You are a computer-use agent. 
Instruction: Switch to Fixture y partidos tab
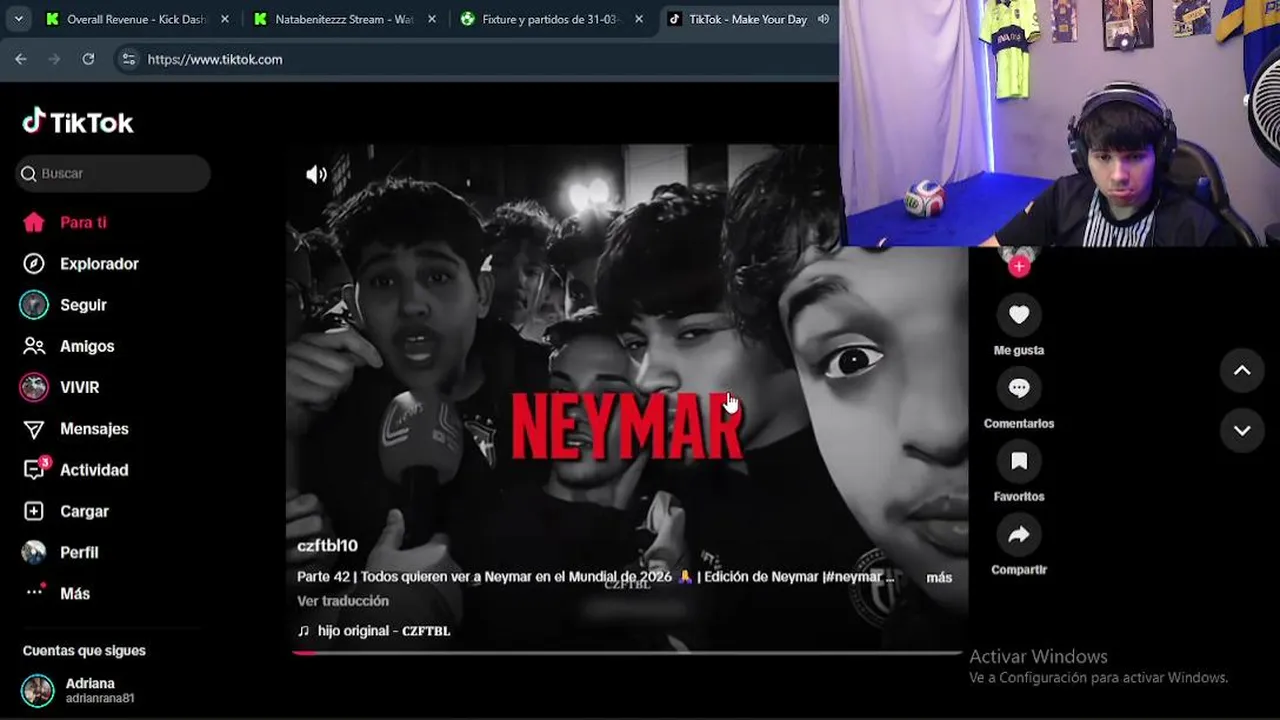coord(551,19)
